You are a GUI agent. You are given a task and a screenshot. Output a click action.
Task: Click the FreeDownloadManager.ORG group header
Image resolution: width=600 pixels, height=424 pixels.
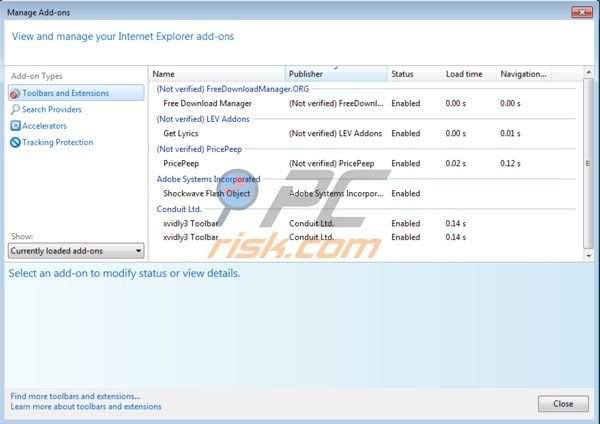[x=233, y=89]
